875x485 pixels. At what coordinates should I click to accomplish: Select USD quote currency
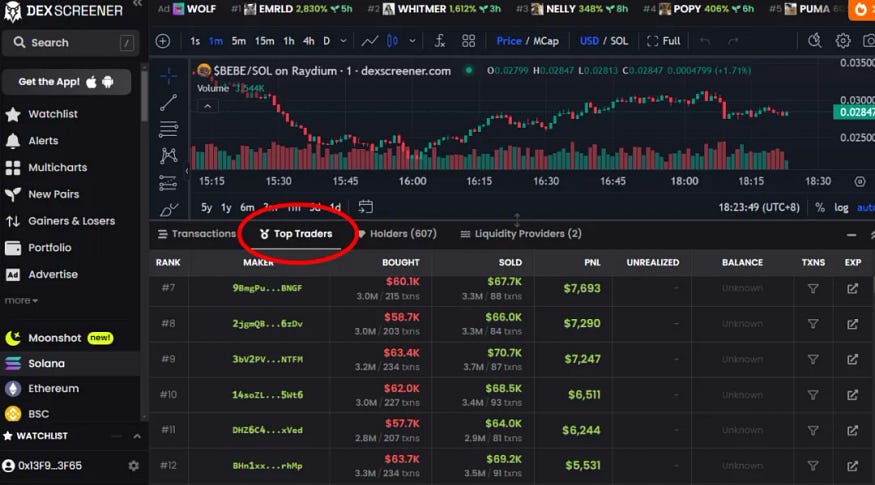[589, 41]
